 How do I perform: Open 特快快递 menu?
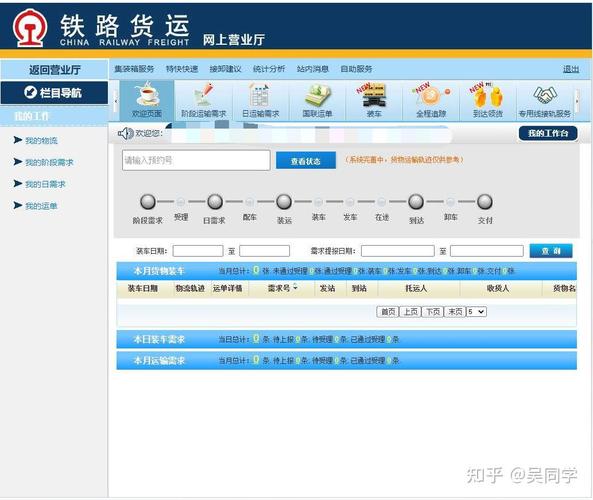click(182, 69)
